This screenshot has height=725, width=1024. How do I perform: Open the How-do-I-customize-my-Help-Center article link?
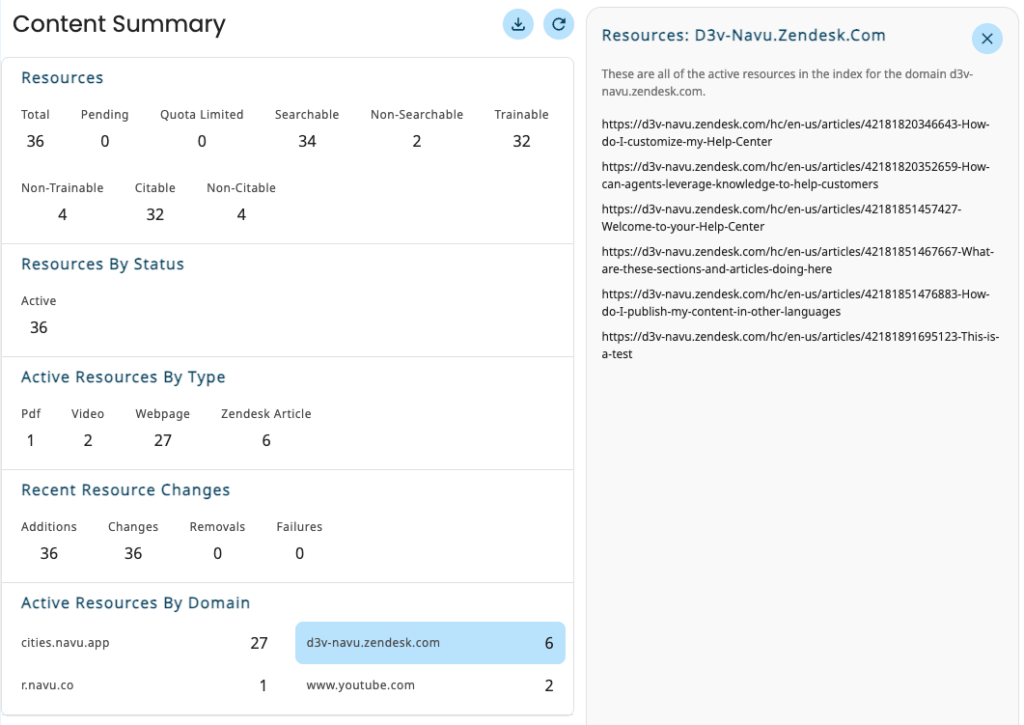click(796, 133)
